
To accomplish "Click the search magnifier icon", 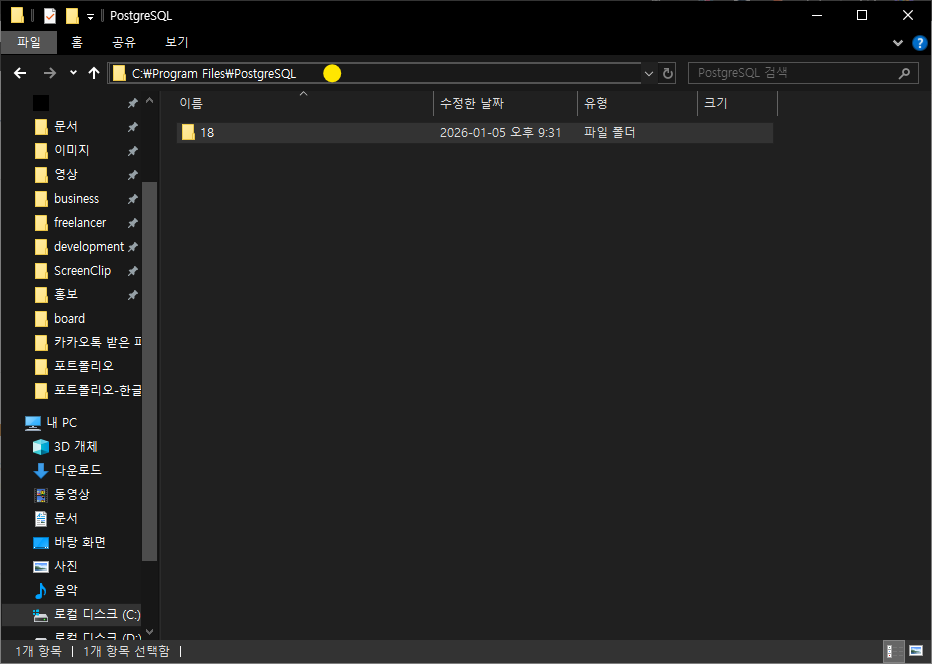I will coord(904,73).
